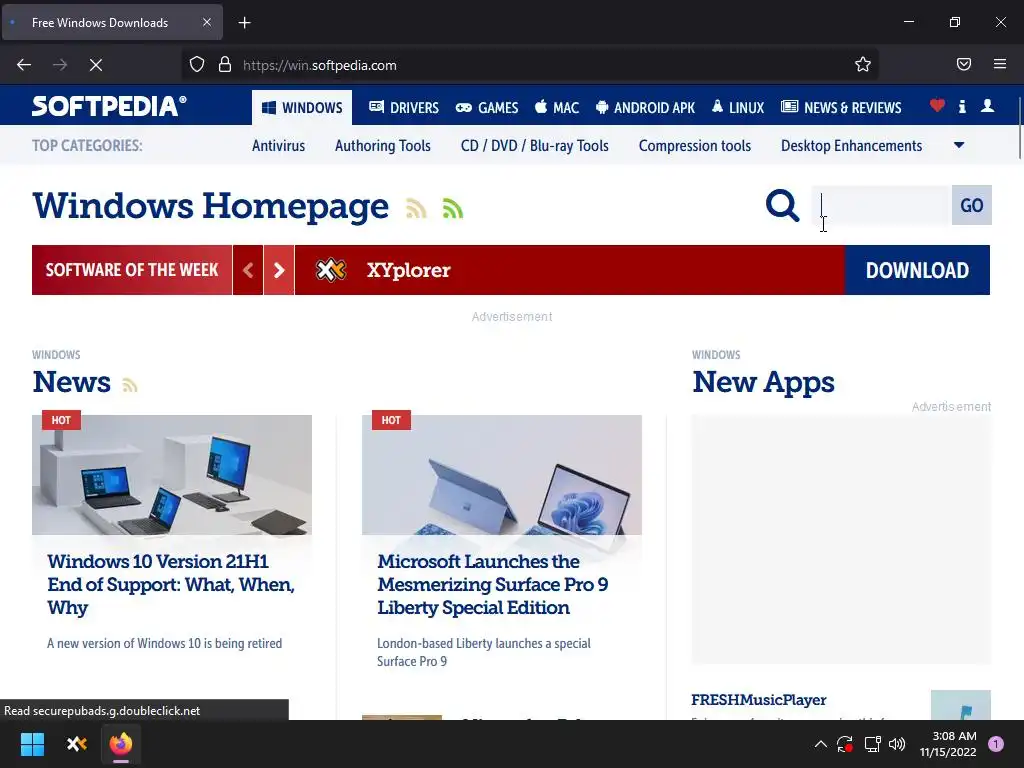Screen dimensions: 1024x768
Task: Open the Authoring Tools category
Action: coord(383,146)
